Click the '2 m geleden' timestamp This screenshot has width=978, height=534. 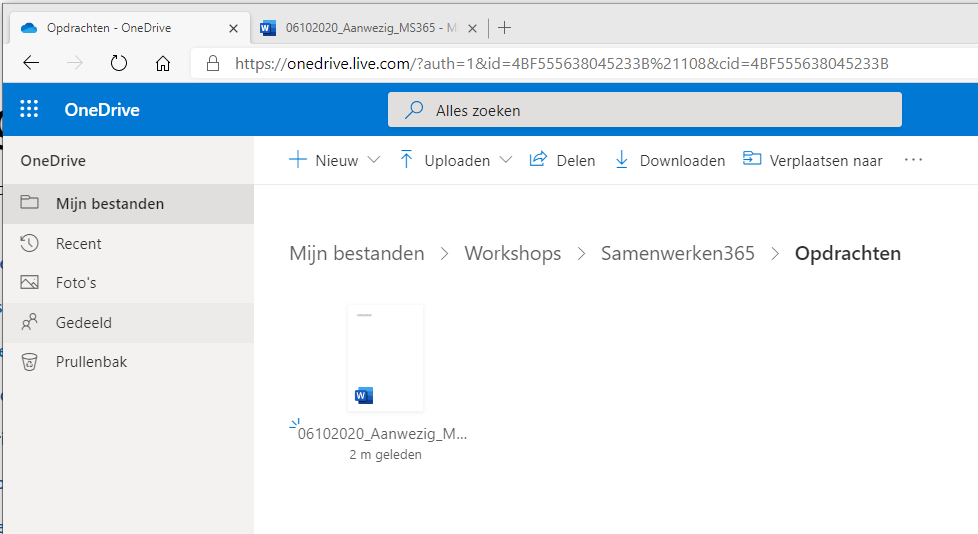pyautogui.click(x=385, y=455)
